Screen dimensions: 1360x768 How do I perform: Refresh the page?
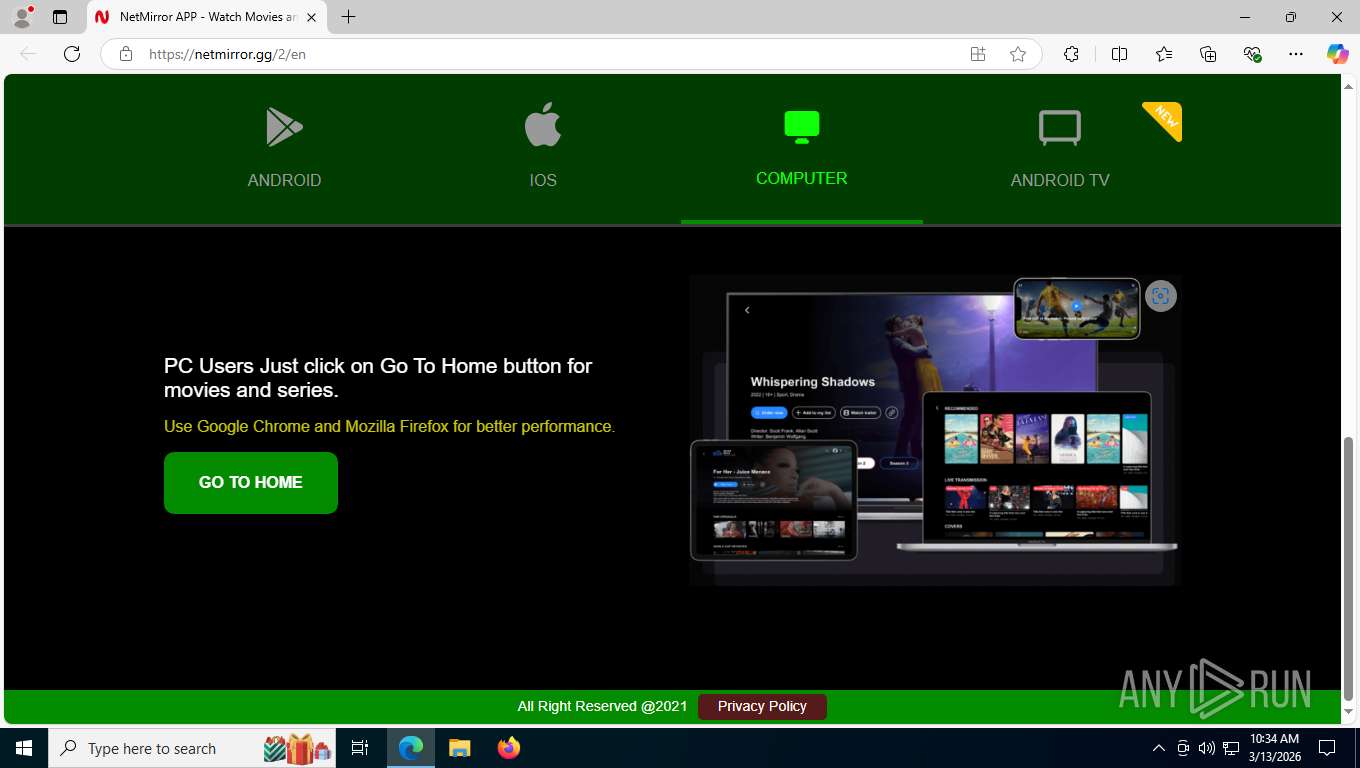tap(72, 54)
